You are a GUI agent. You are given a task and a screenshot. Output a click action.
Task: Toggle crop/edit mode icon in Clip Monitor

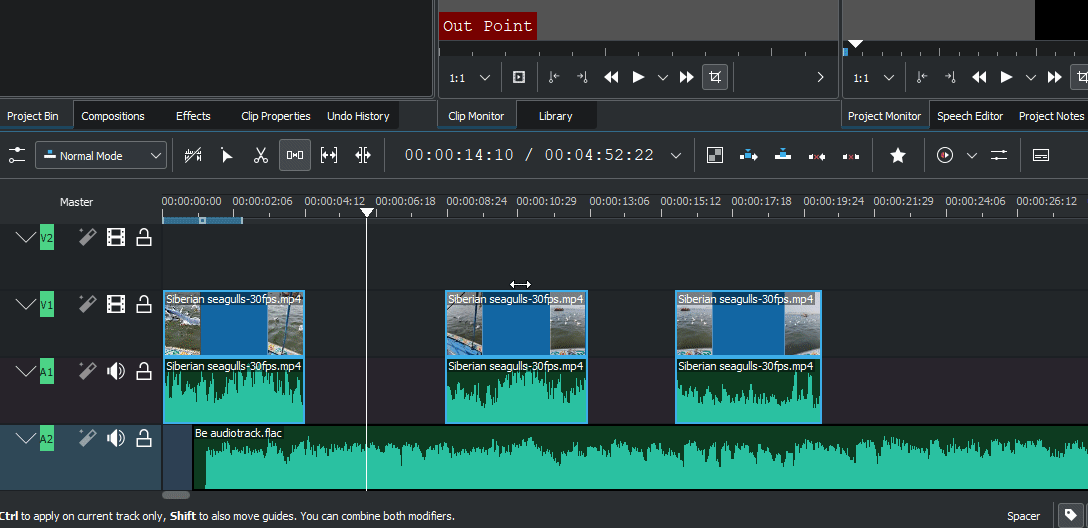click(714, 77)
